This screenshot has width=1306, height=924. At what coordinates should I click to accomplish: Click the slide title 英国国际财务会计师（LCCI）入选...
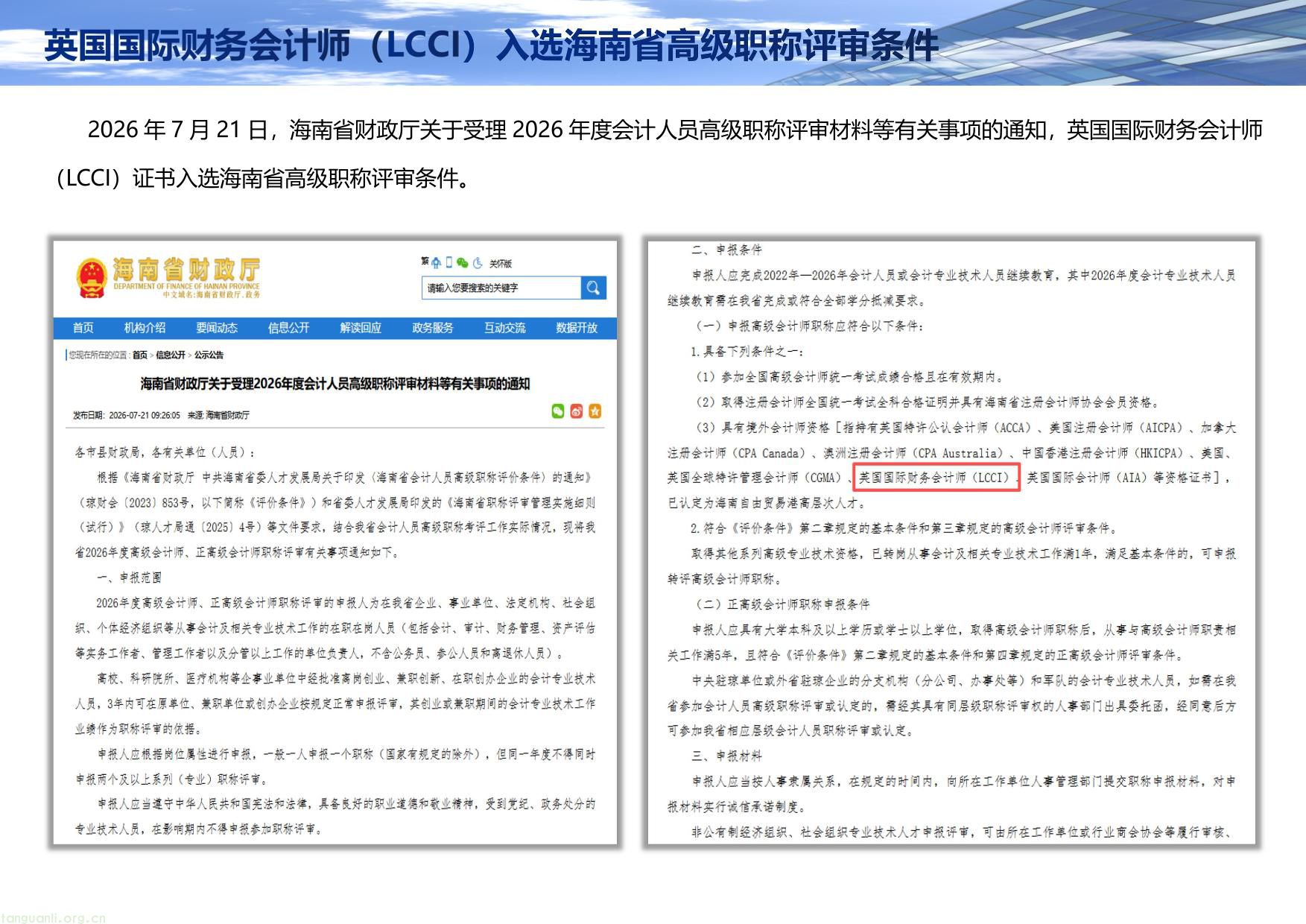[492, 46]
